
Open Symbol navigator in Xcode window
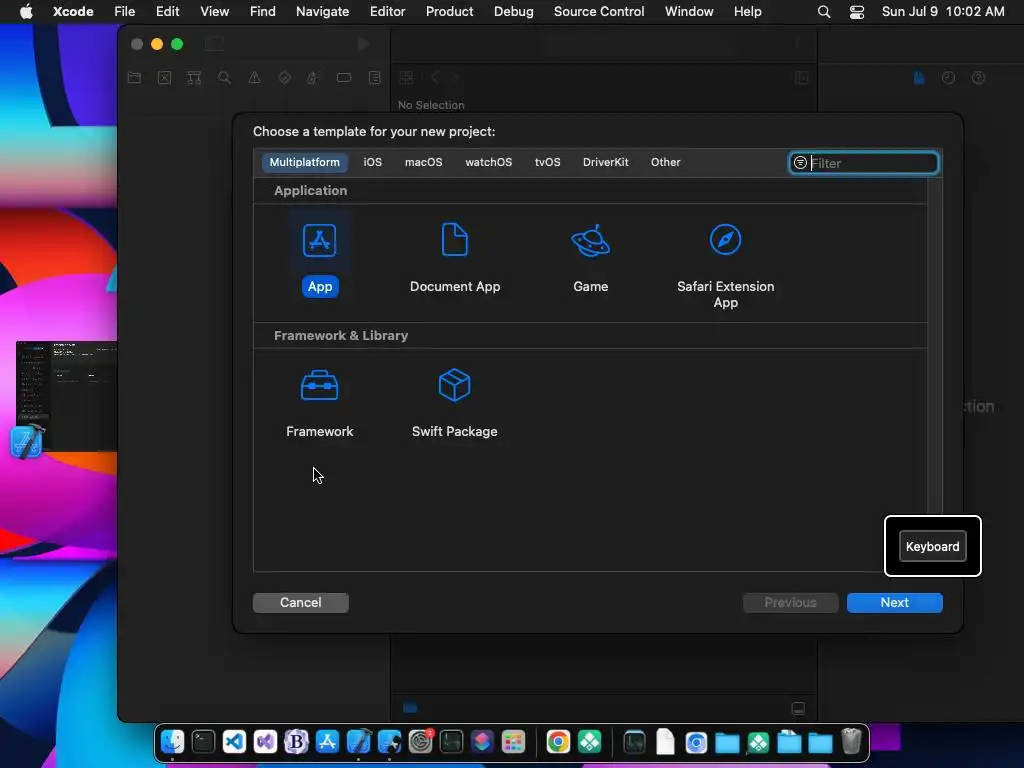click(194, 78)
